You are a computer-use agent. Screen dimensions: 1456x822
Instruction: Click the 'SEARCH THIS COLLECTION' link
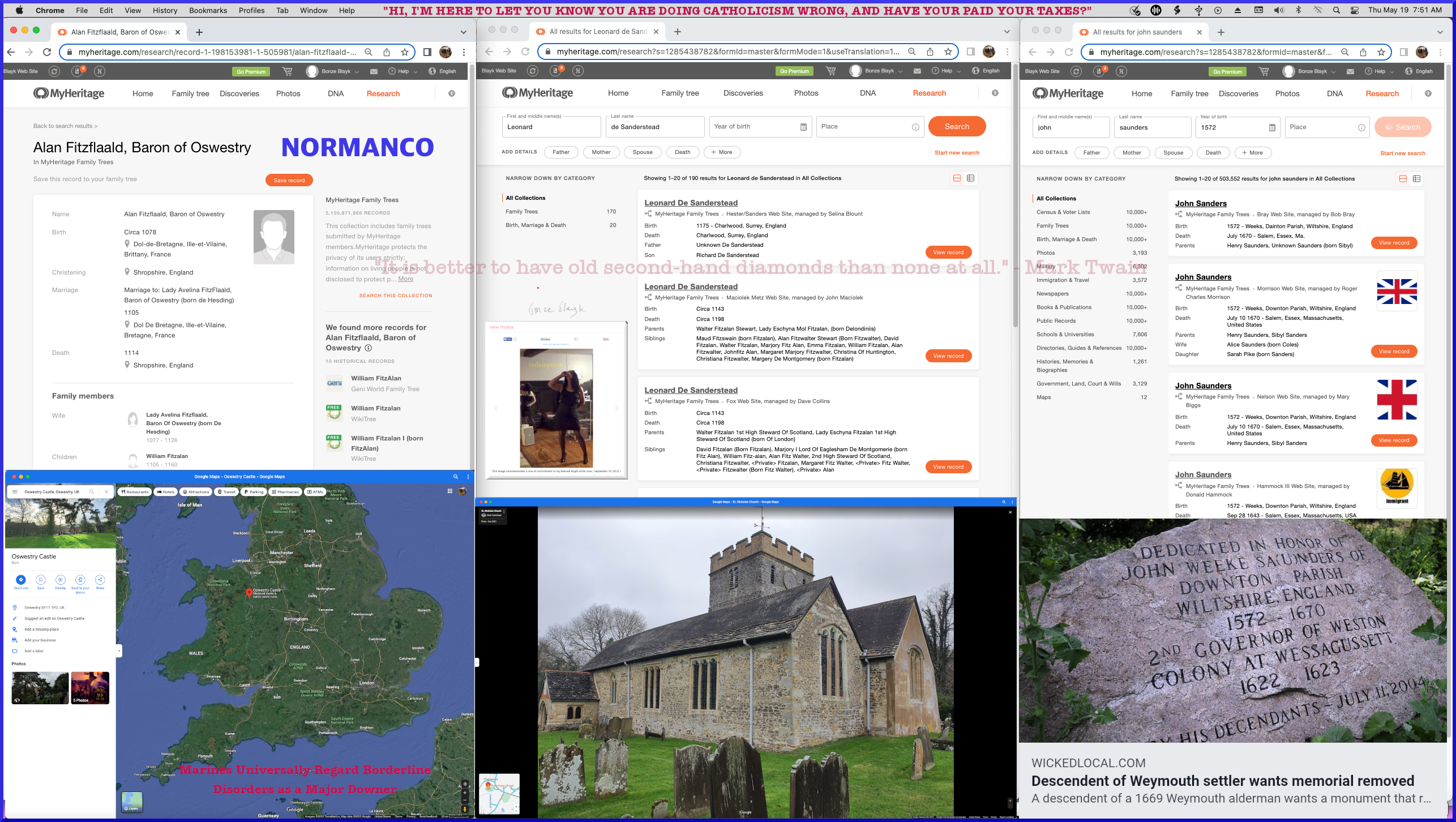click(395, 296)
